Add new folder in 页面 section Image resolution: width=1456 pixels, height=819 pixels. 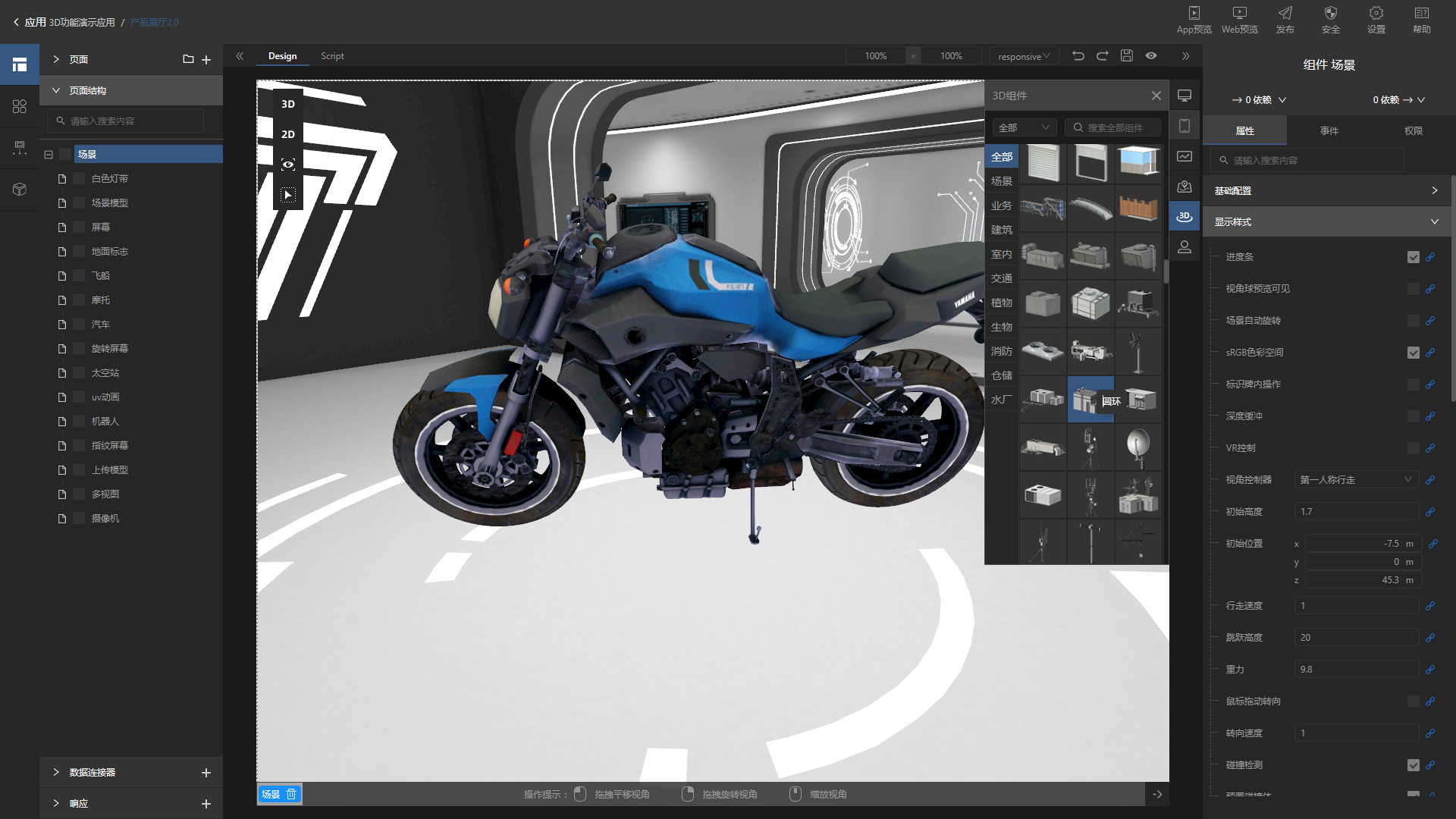[x=188, y=59]
